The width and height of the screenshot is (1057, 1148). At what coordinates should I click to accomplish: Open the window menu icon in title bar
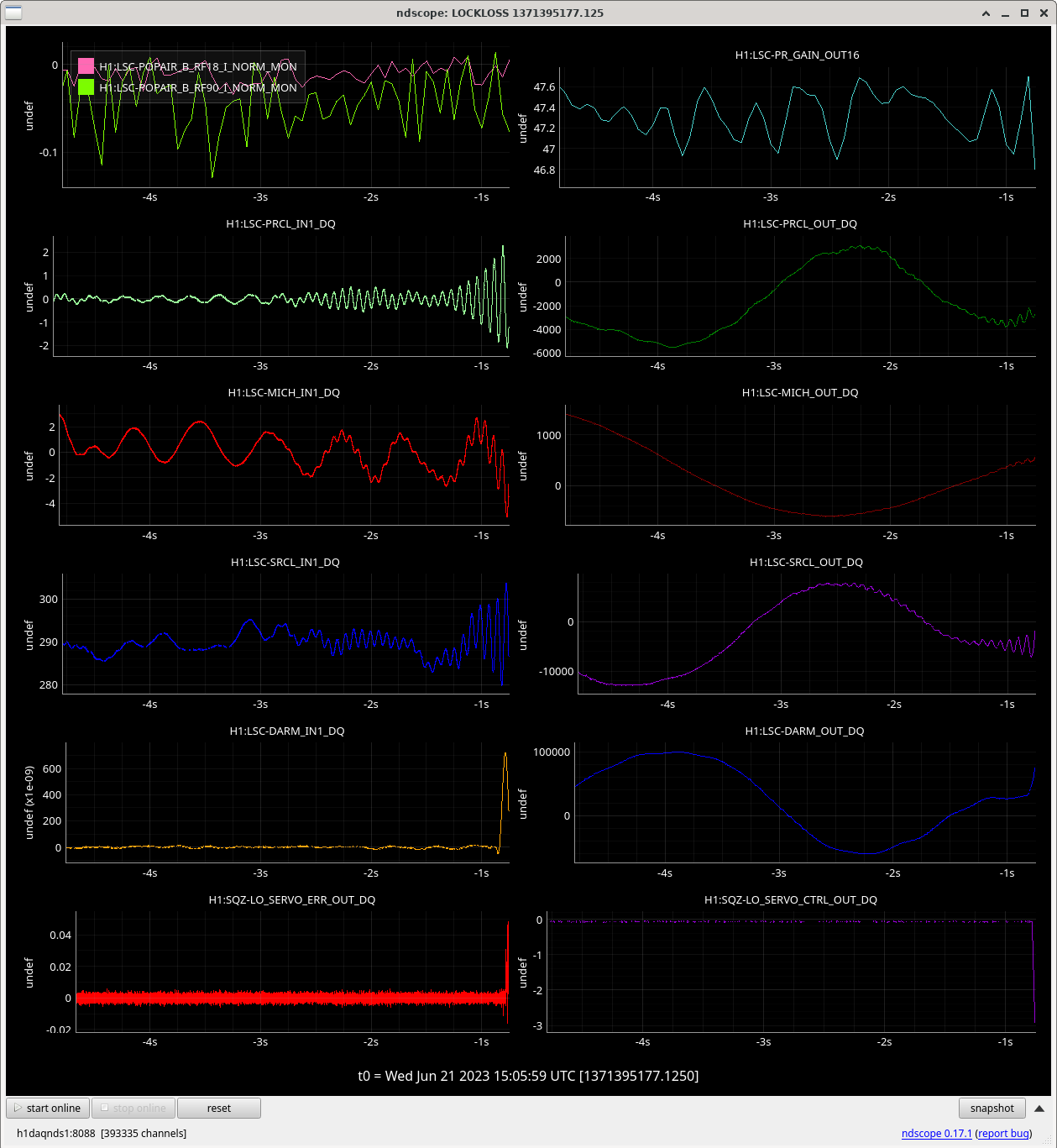tap(13, 13)
